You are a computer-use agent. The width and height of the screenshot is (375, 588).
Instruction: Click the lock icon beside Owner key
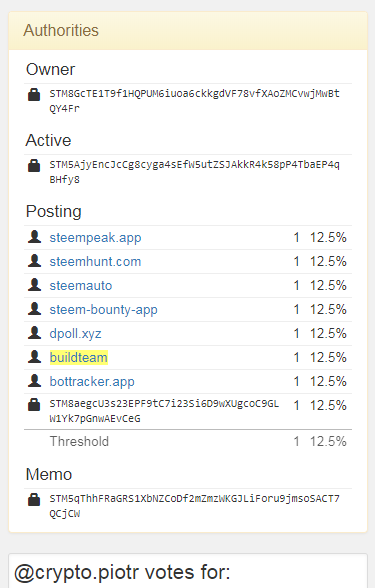click(x=34, y=94)
